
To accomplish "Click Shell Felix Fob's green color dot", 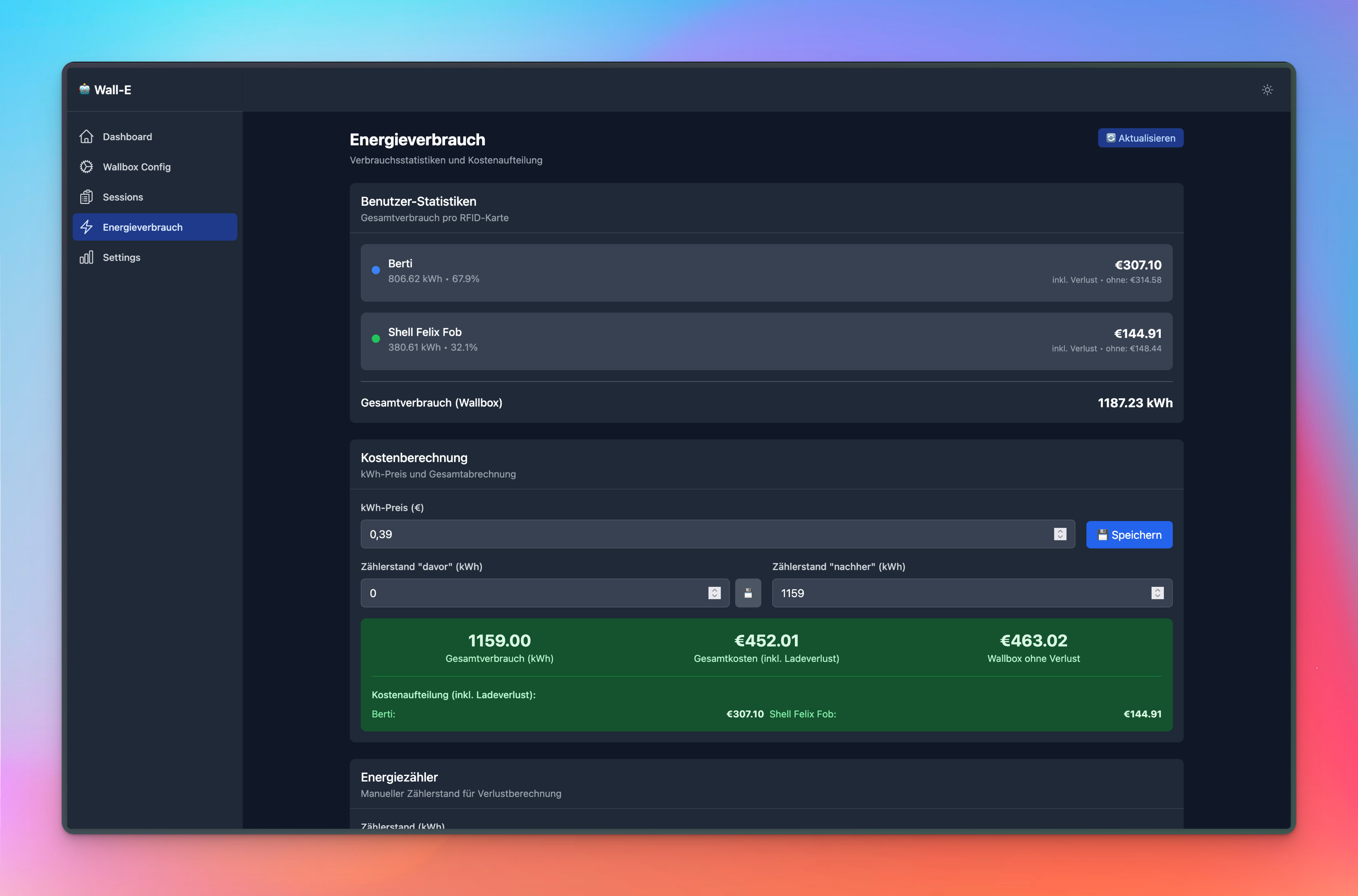I will pyautogui.click(x=376, y=339).
